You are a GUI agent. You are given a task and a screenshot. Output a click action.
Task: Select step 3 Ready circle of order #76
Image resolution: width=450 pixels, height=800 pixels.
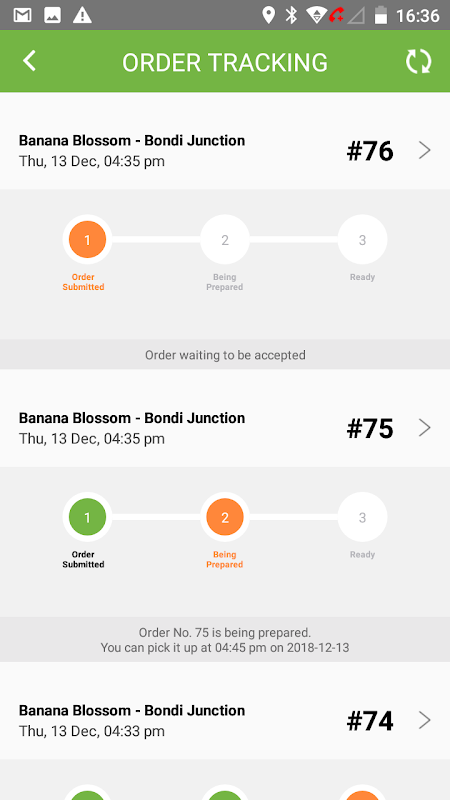click(362, 239)
